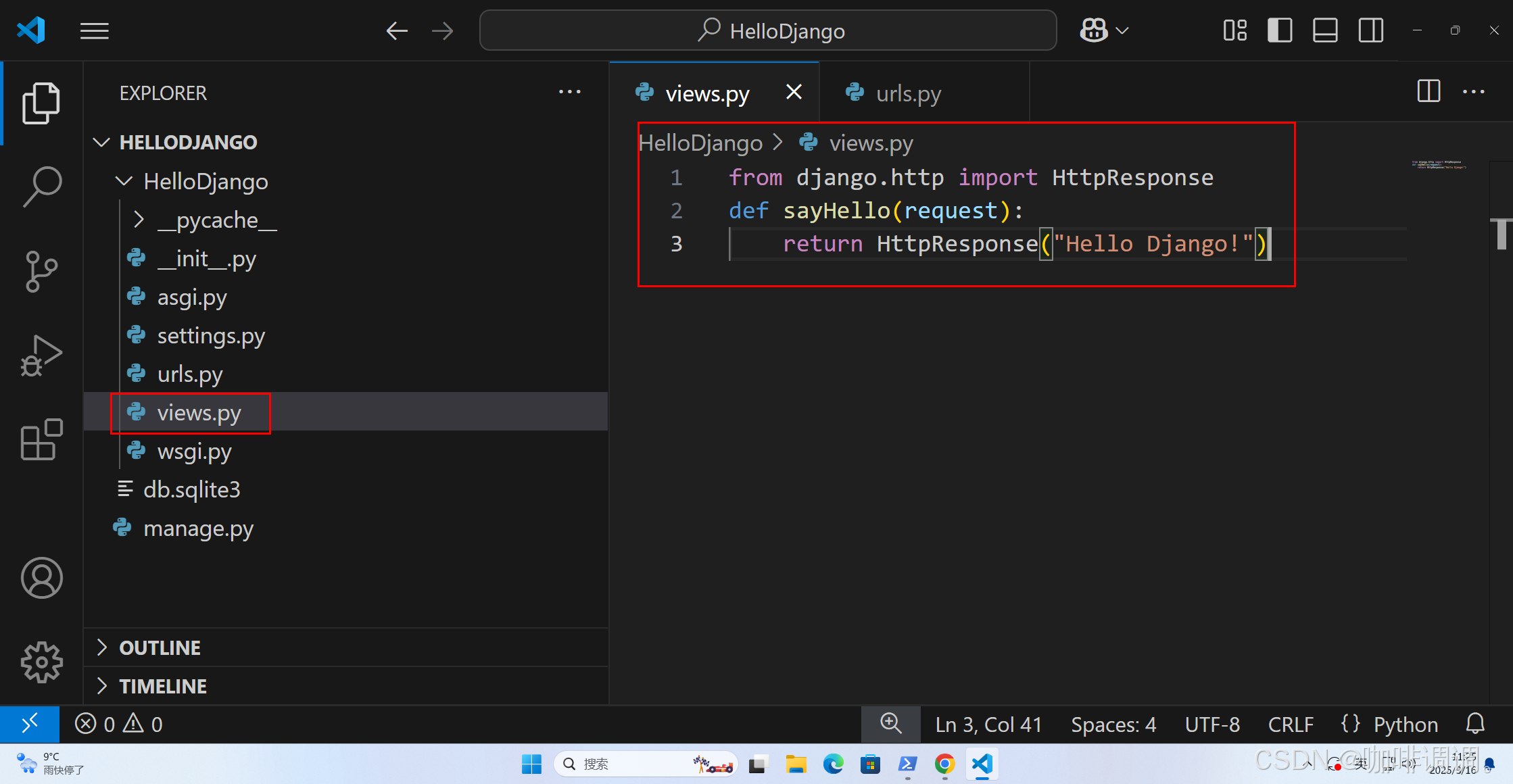1513x784 pixels.
Task: Toggle the secondary side bar visibility
Action: [x=1371, y=30]
